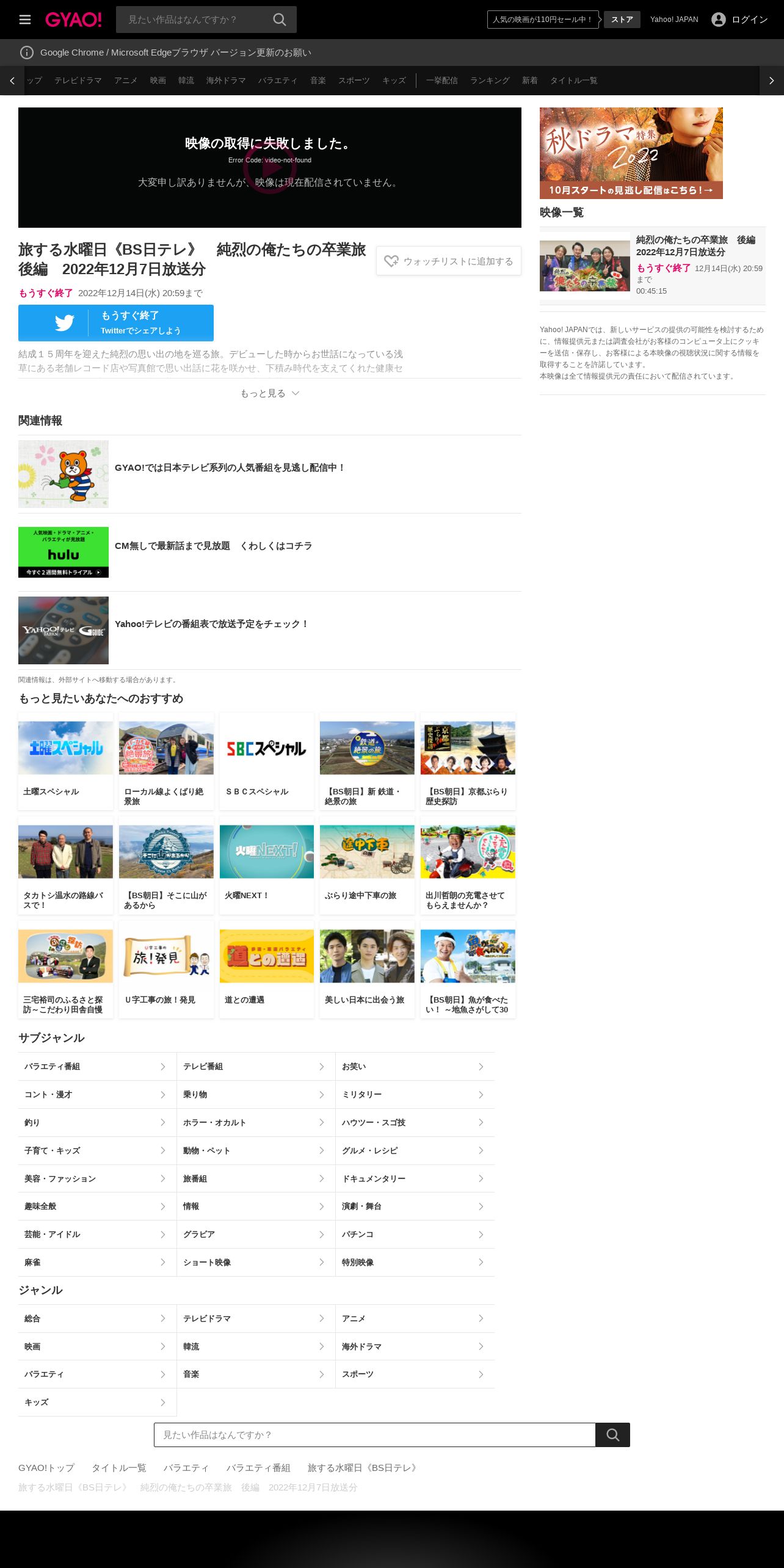Click the header search magnifier icon
784x1568 pixels.
tap(280, 20)
